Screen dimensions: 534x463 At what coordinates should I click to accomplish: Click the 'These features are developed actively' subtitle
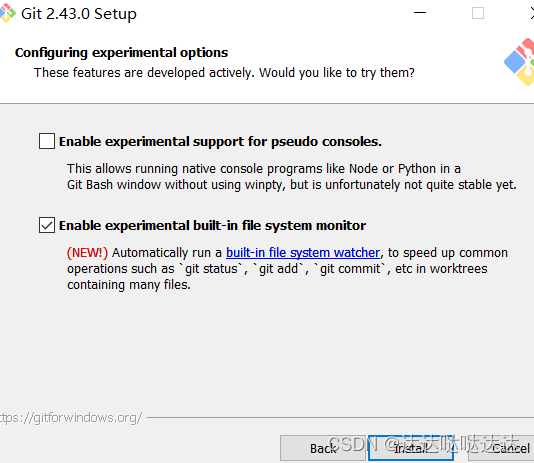click(x=224, y=73)
